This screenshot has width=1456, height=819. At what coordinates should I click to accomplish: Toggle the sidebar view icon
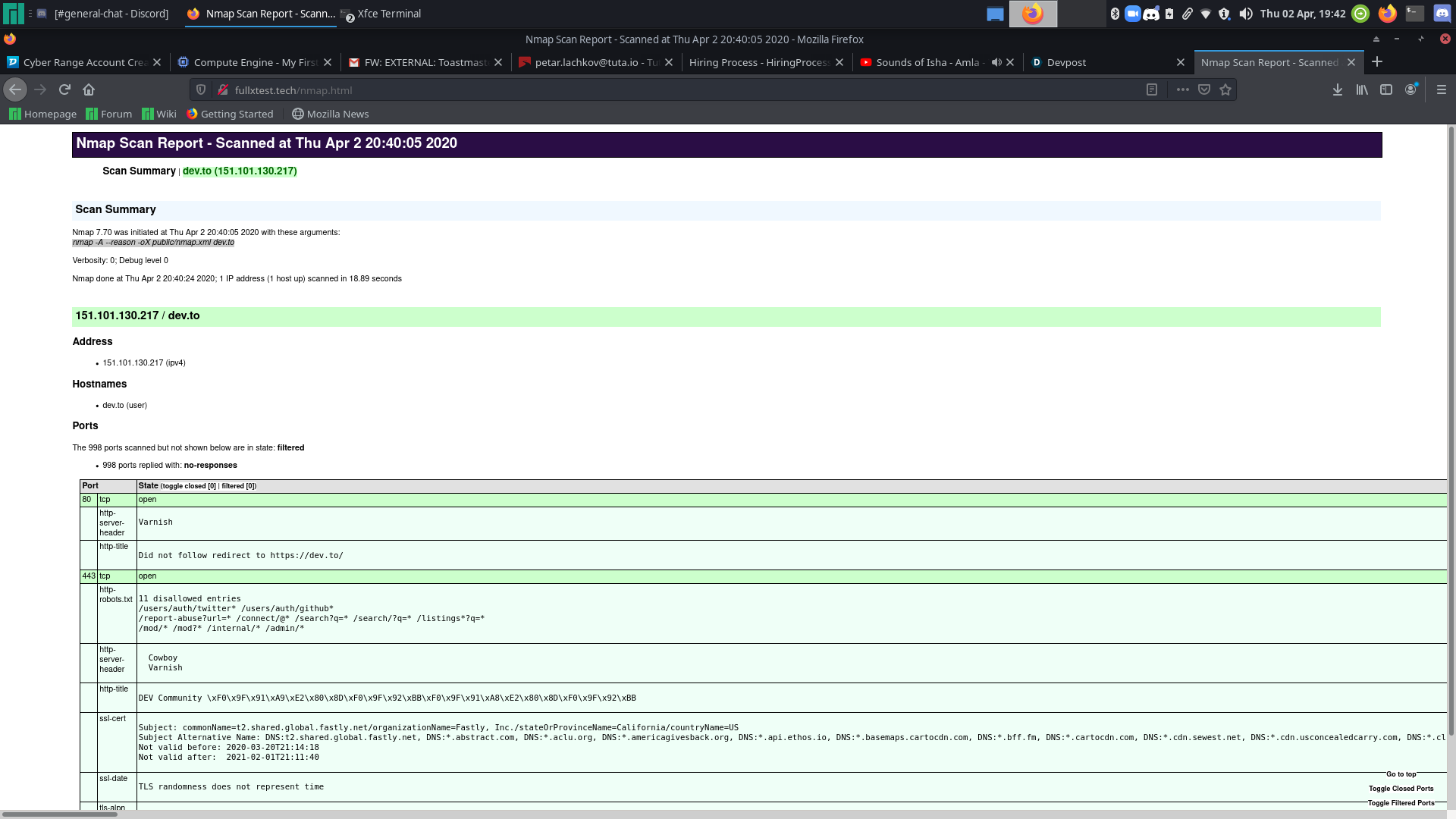(1386, 89)
